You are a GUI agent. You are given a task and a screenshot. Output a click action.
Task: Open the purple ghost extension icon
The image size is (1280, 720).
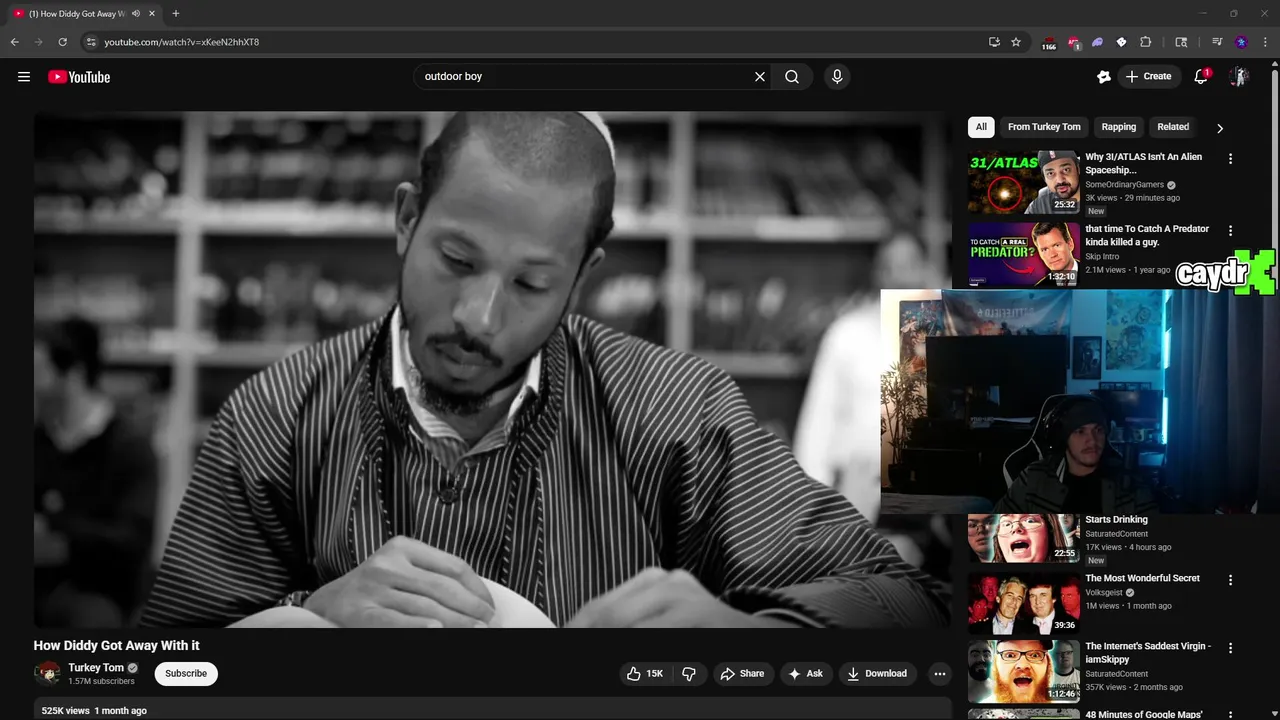click(1097, 42)
